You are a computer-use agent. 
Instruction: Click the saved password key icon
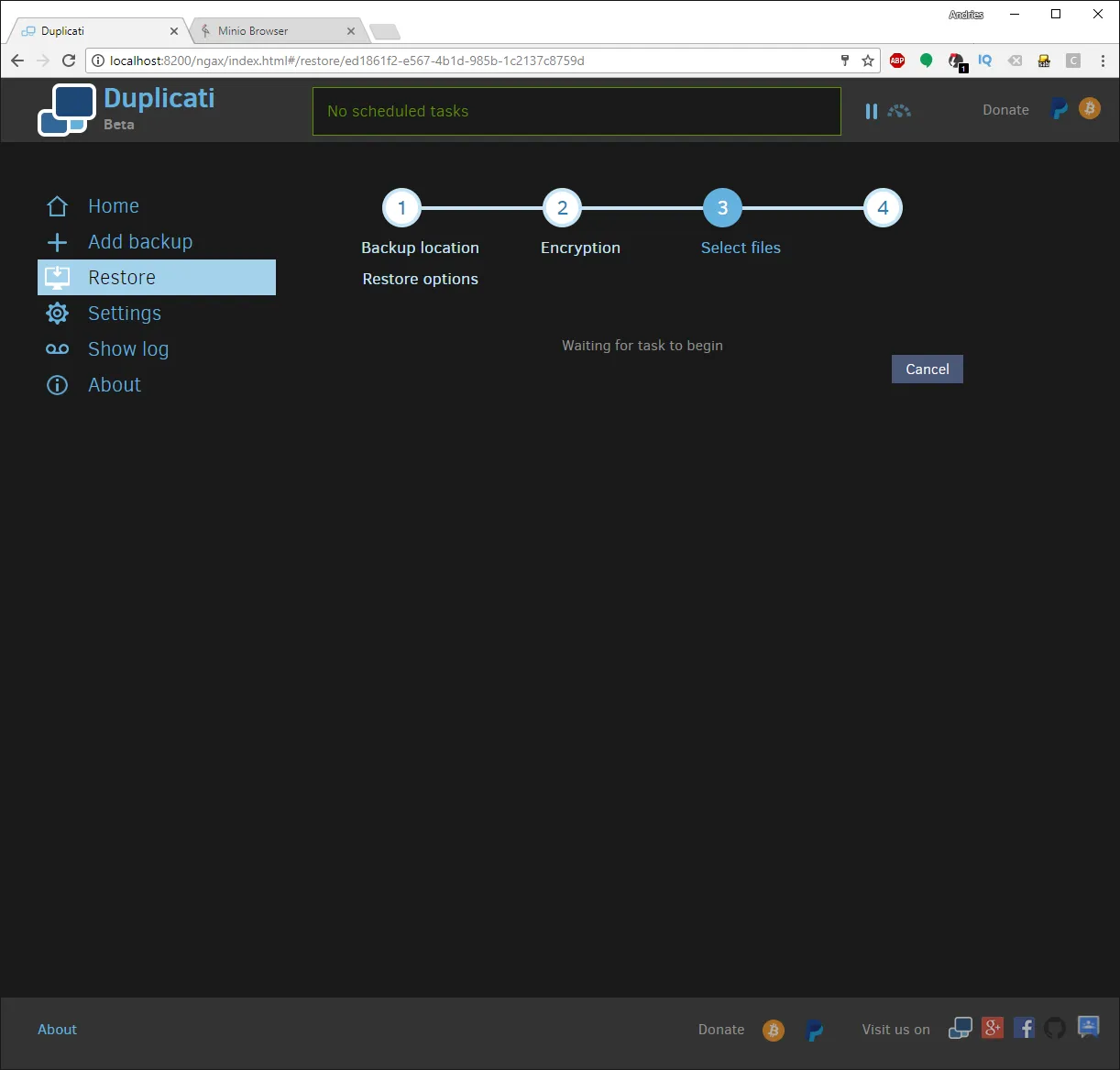tap(845, 61)
